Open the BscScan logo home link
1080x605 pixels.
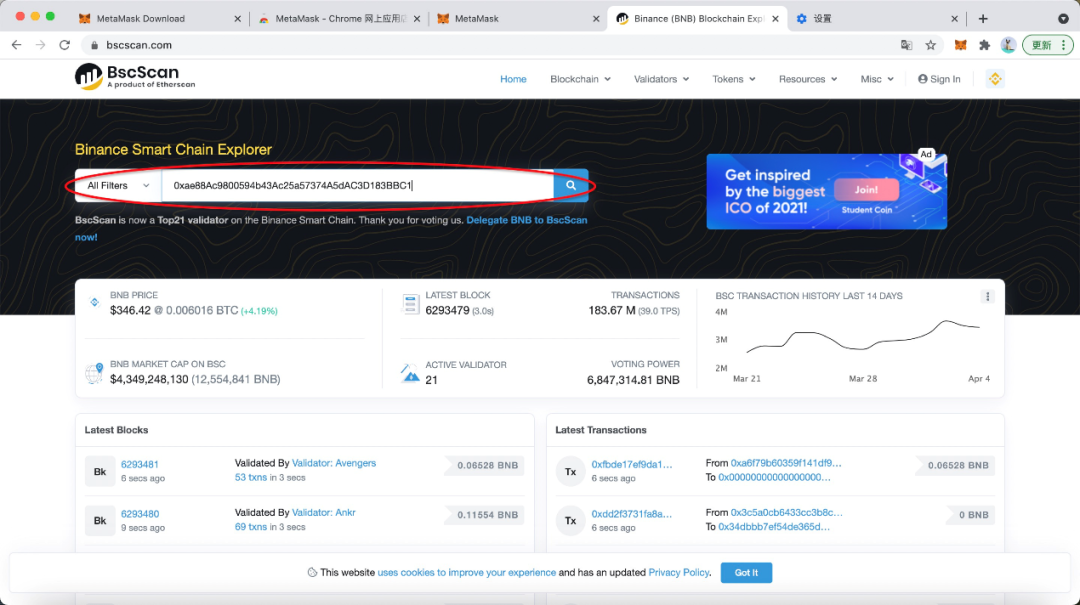(x=135, y=76)
